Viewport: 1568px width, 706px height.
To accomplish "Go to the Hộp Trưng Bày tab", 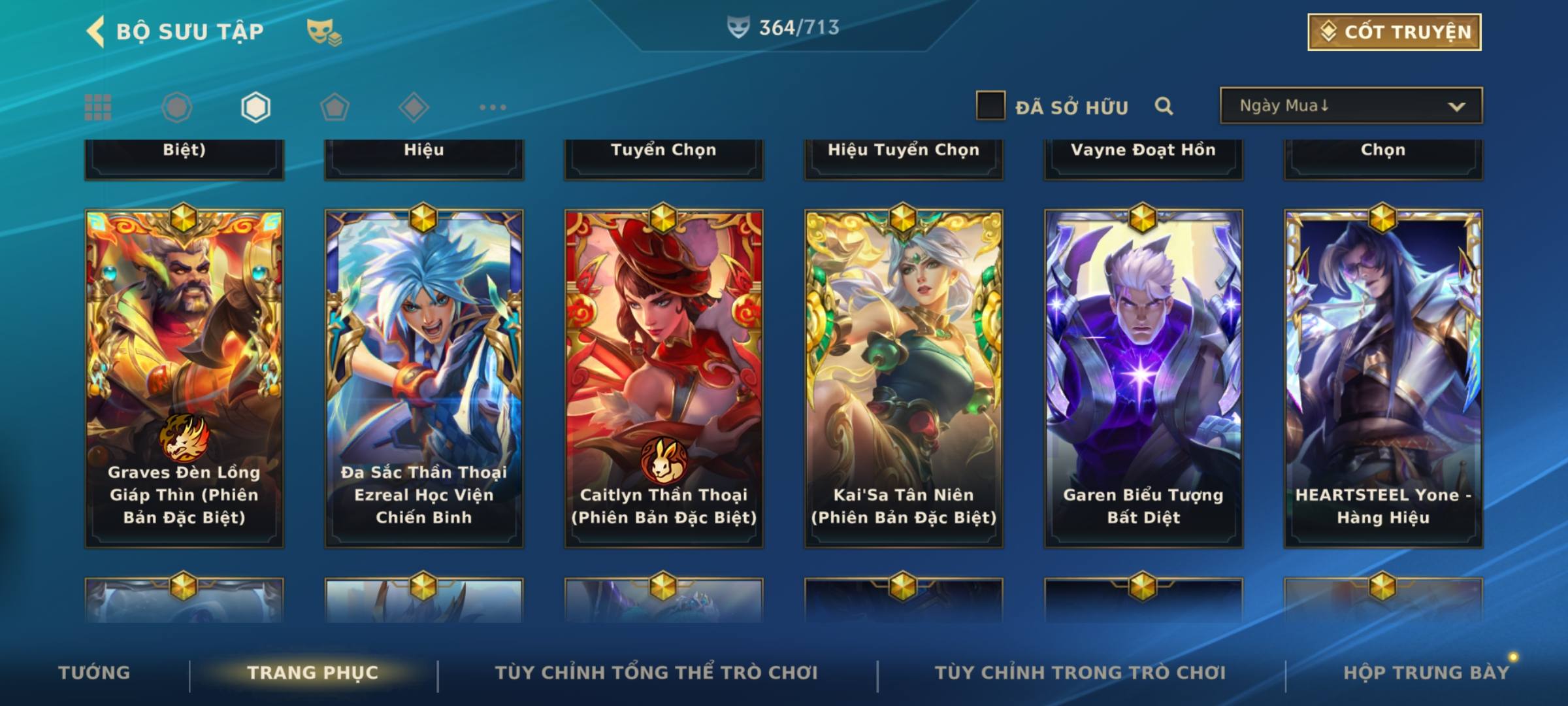I will (x=1426, y=672).
